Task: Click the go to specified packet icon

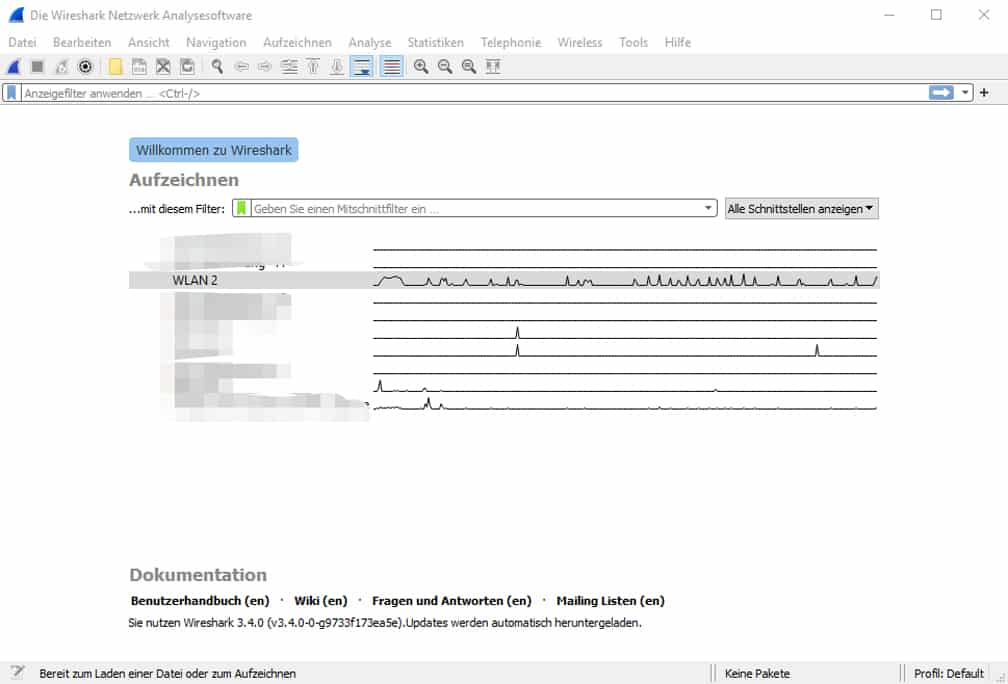Action: click(x=289, y=66)
